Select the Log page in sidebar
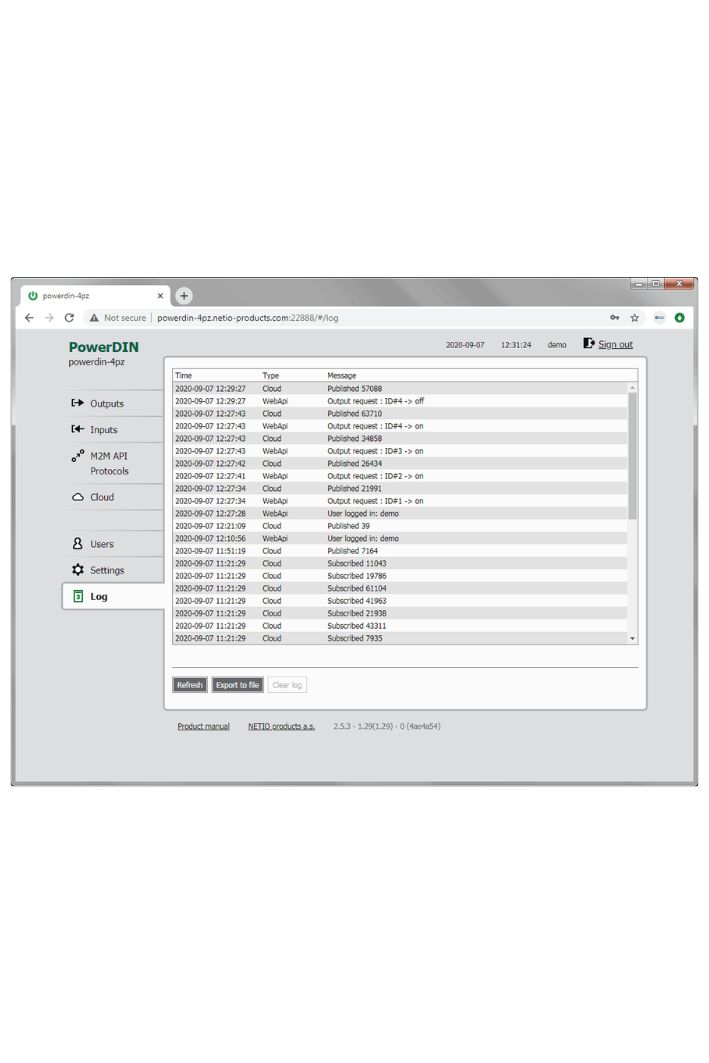 (99, 597)
